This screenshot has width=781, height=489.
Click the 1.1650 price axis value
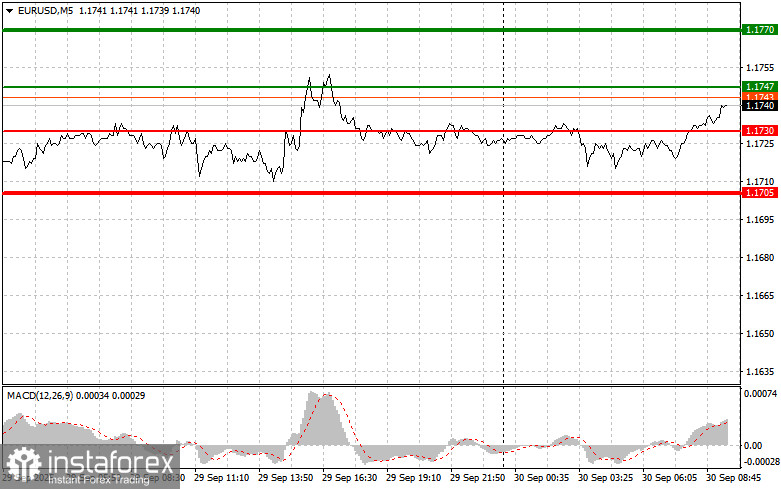760,334
